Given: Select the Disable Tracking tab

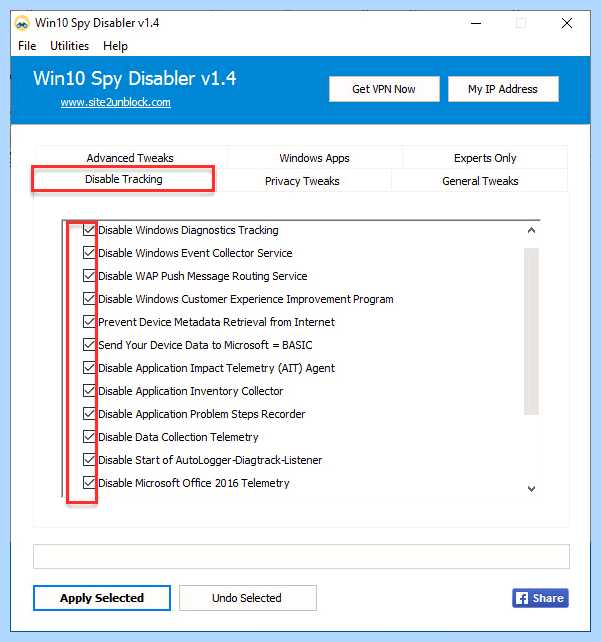Looking at the screenshot, I should click(x=123, y=179).
